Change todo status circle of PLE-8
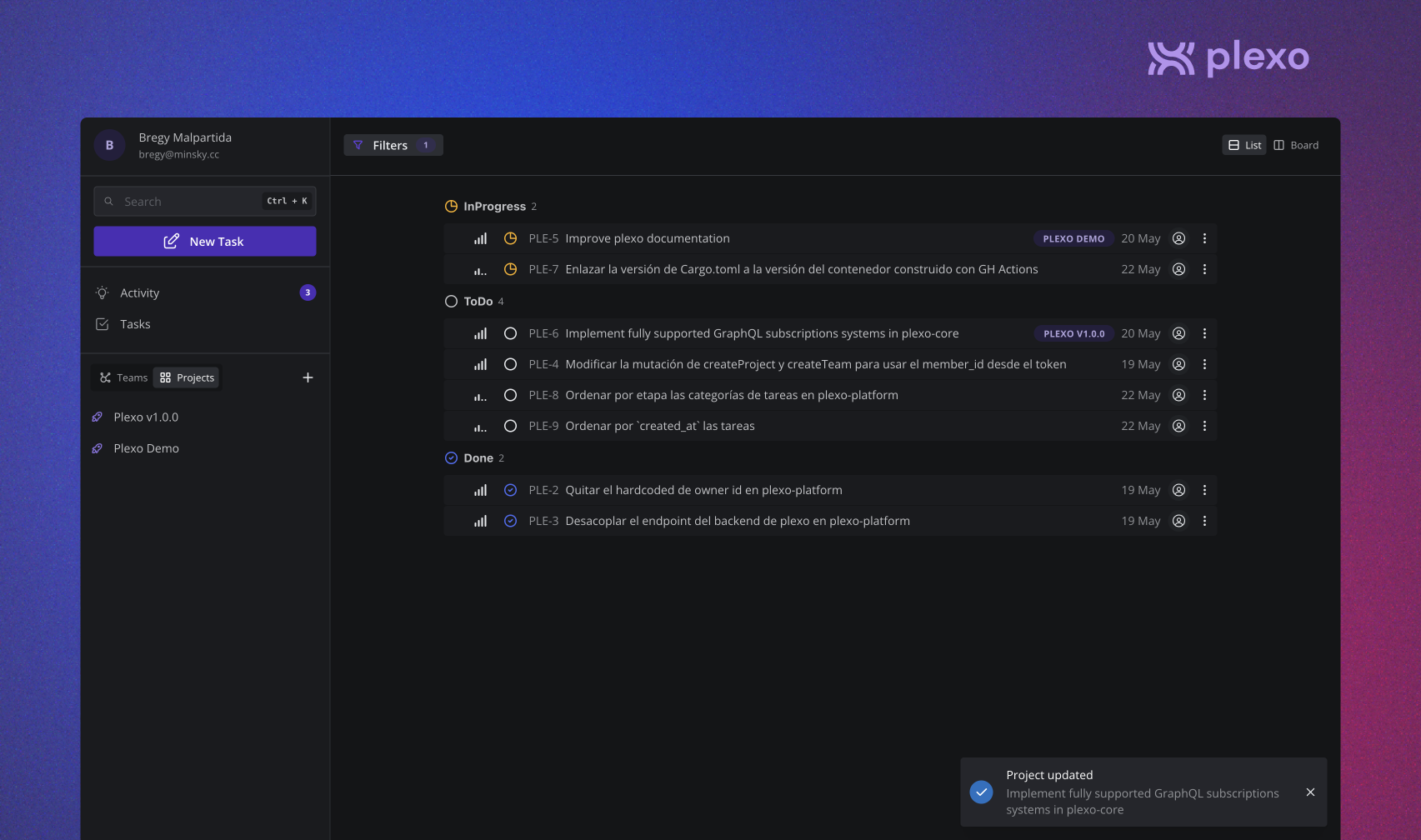 click(x=510, y=395)
